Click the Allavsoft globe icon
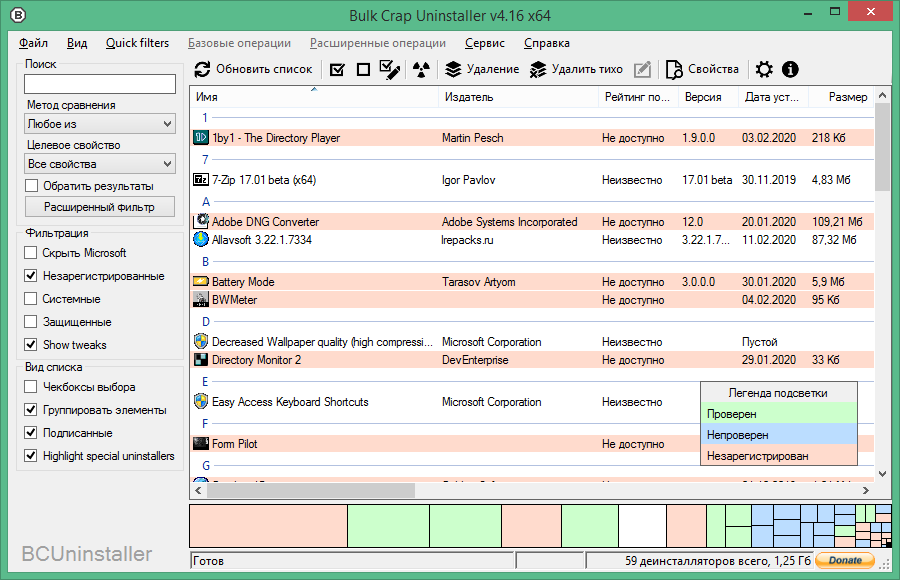The width and height of the screenshot is (900, 580). pos(201,239)
